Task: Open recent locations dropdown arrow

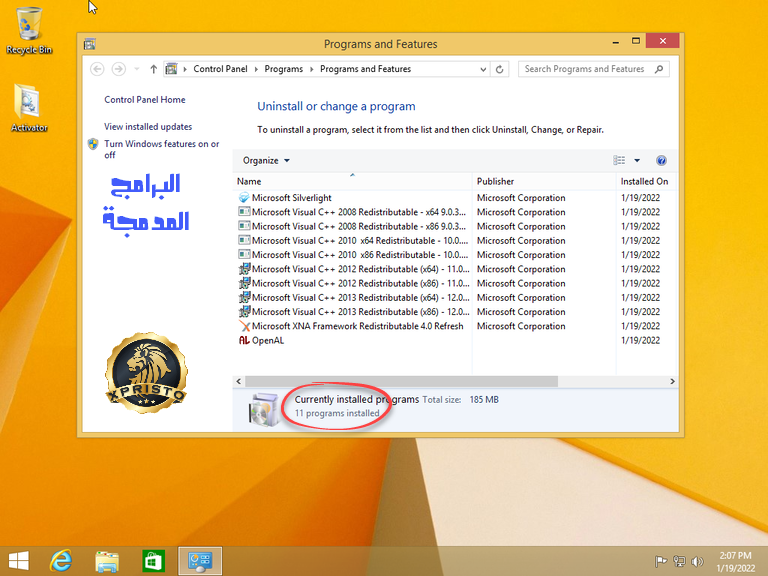Action: [137, 69]
